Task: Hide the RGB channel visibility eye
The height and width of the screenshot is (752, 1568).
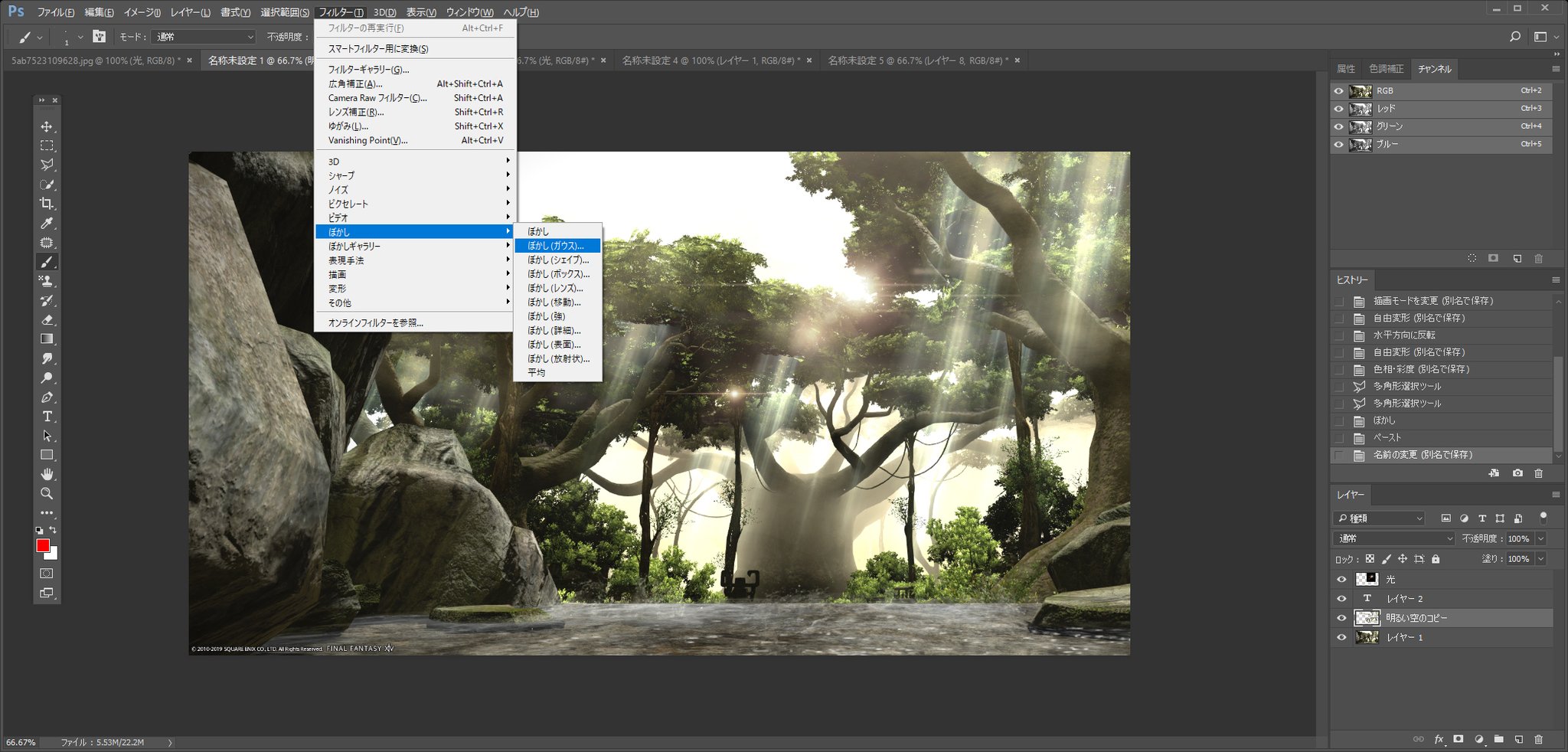Action: tap(1338, 91)
